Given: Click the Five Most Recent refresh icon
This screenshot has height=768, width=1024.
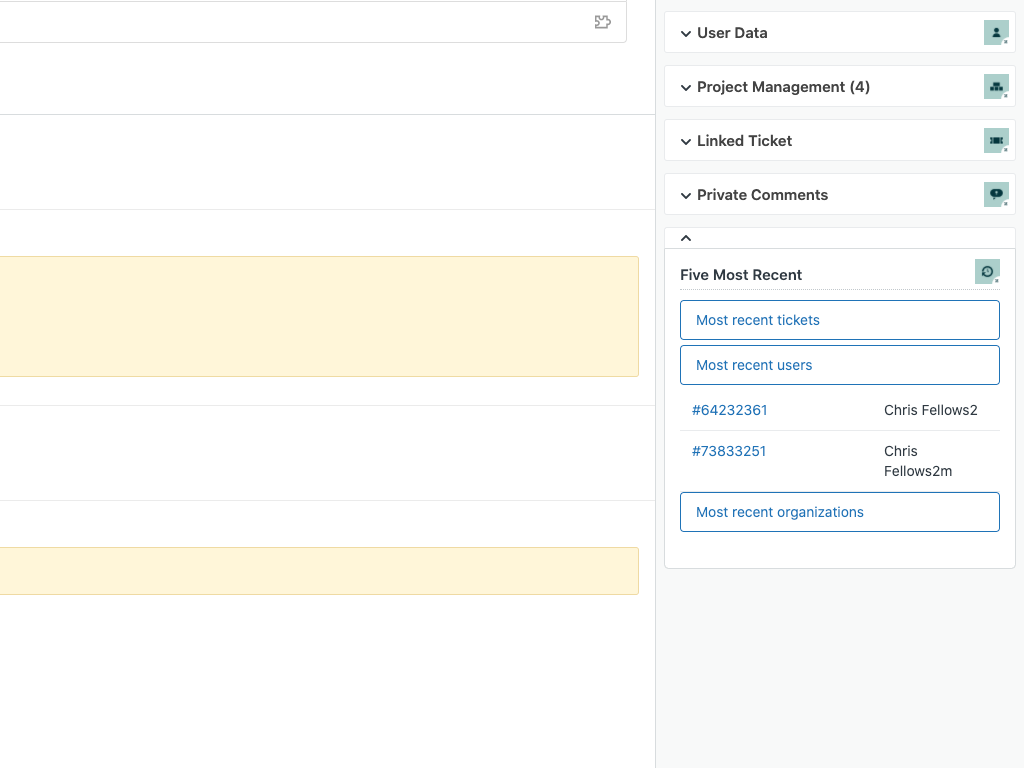Looking at the screenshot, I should click(987, 271).
